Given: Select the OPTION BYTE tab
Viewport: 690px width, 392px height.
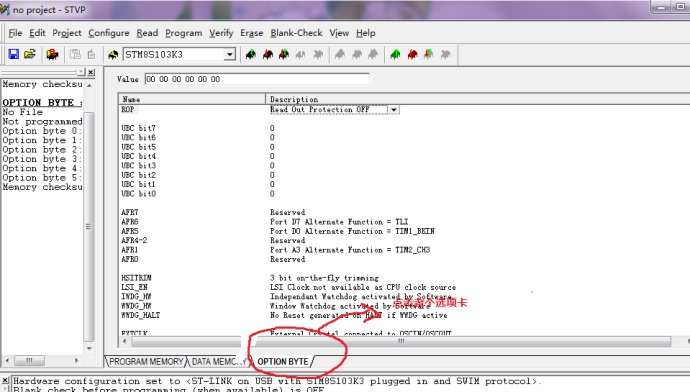Looking at the screenshot, I should tap(283, 362).
